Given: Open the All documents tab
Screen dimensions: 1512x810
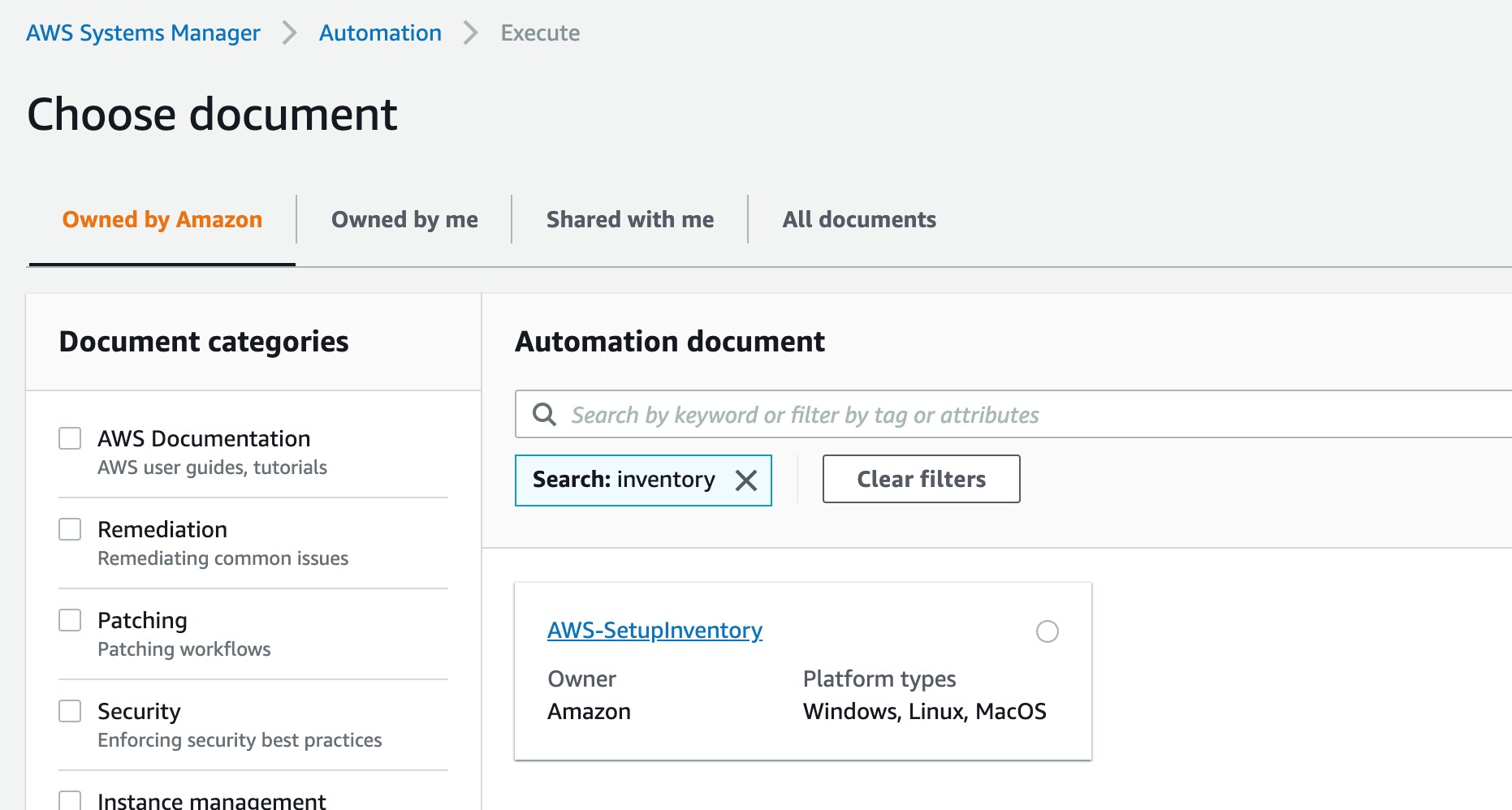Looking at the screenshot, I should 859,220.
